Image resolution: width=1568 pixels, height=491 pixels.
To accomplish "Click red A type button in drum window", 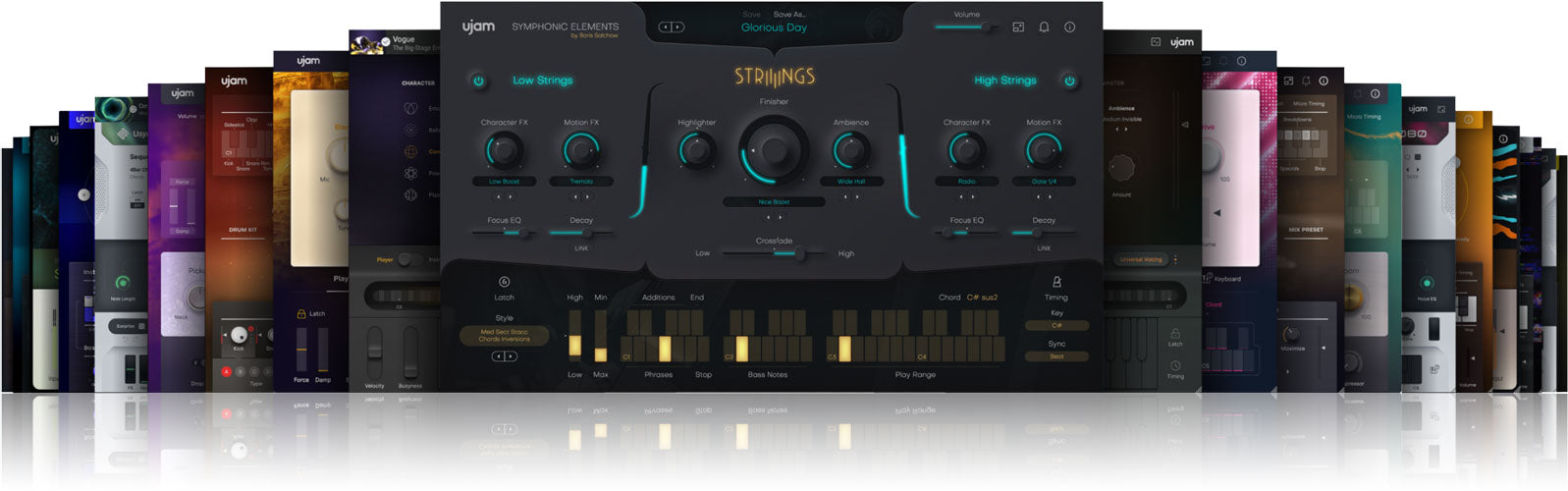I will [227, 372].
